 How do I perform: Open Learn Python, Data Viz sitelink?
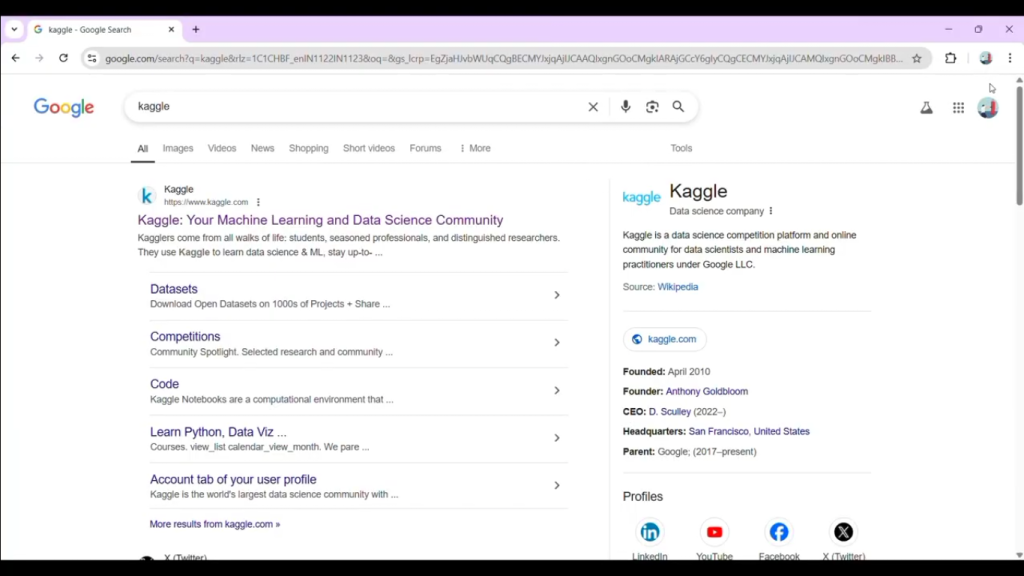218,432
